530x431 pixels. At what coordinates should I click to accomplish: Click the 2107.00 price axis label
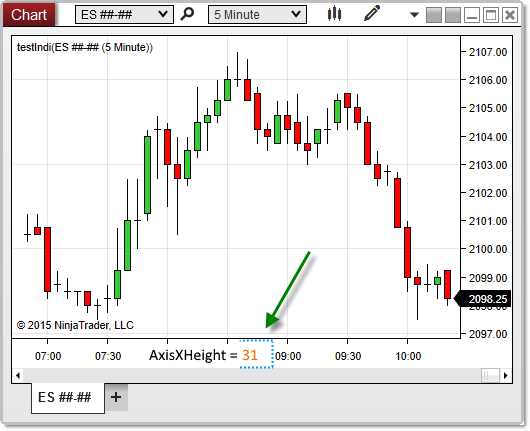pos(488,52)
